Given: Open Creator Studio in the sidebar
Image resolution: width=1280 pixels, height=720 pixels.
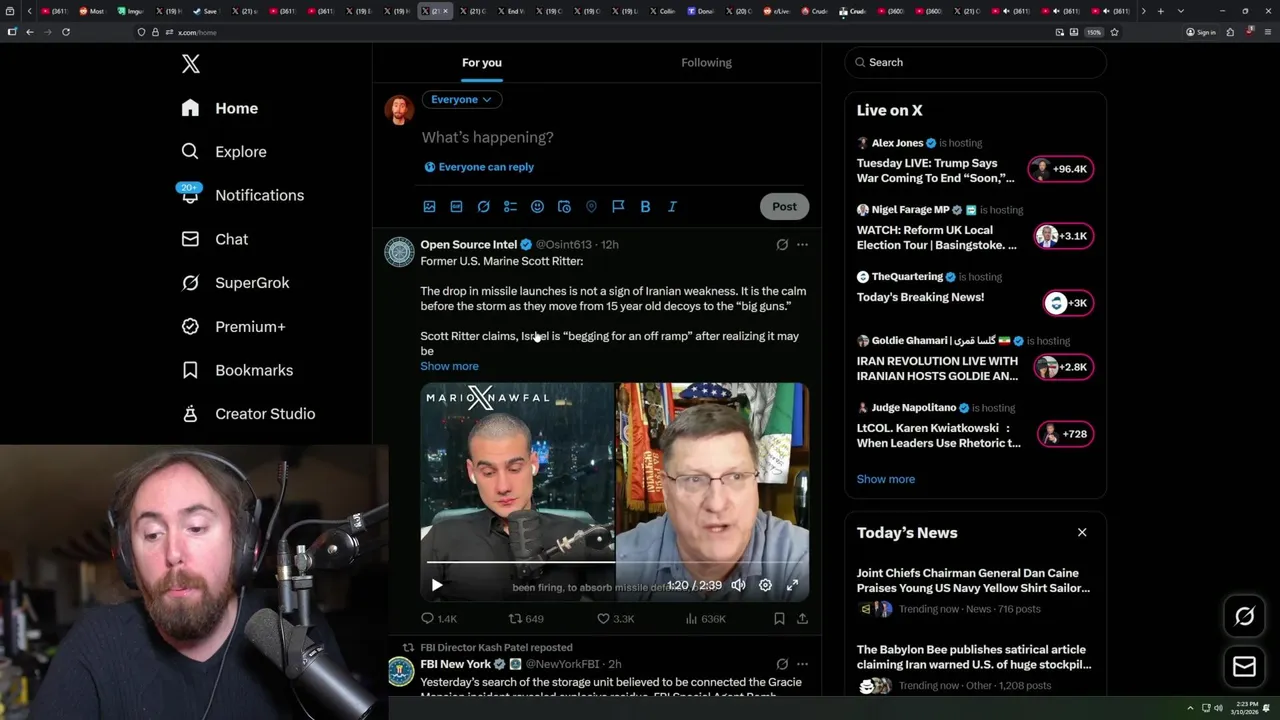Looking at the screenshot, I should [x=248, y=414].
